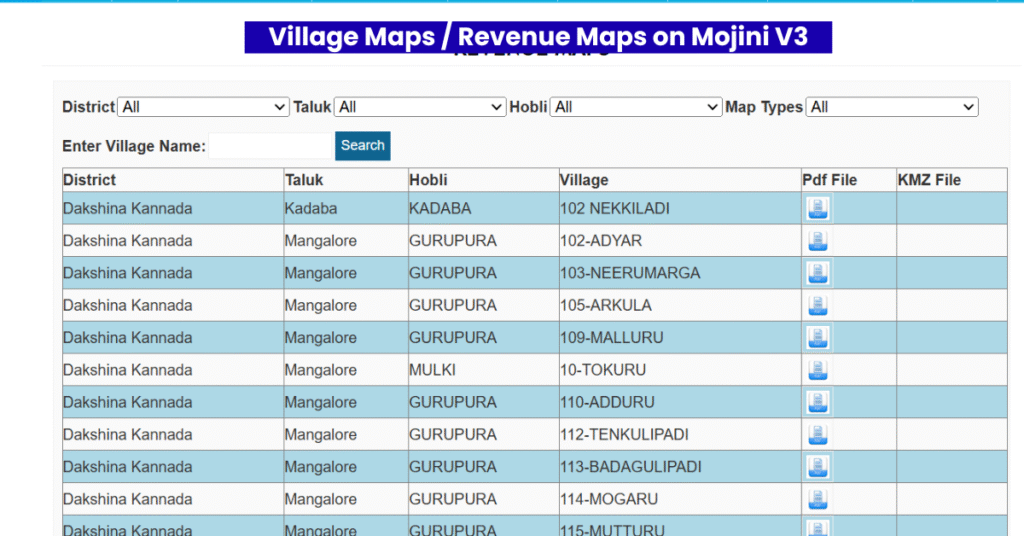
Task: Open PDF file for 113-BADAGULIPADI
Action: (x=818, y=467)
